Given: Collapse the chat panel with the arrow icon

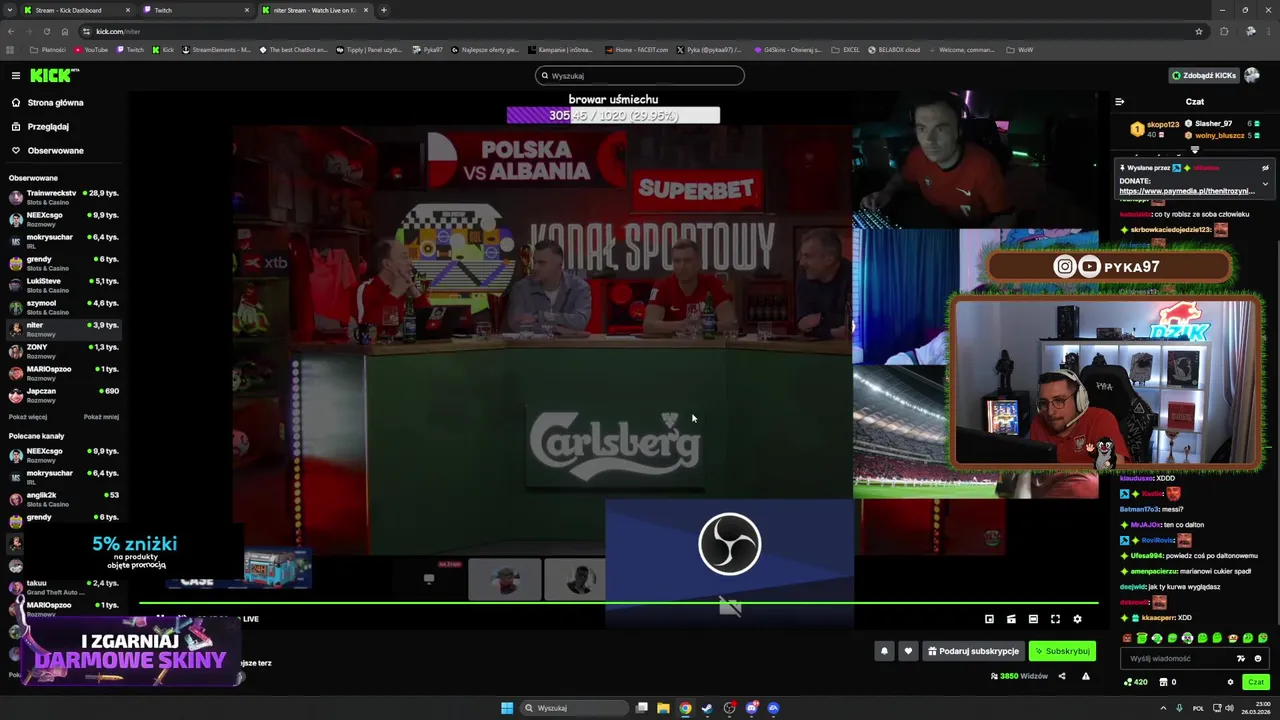Looking at the screenshot, I should 1119,101.
